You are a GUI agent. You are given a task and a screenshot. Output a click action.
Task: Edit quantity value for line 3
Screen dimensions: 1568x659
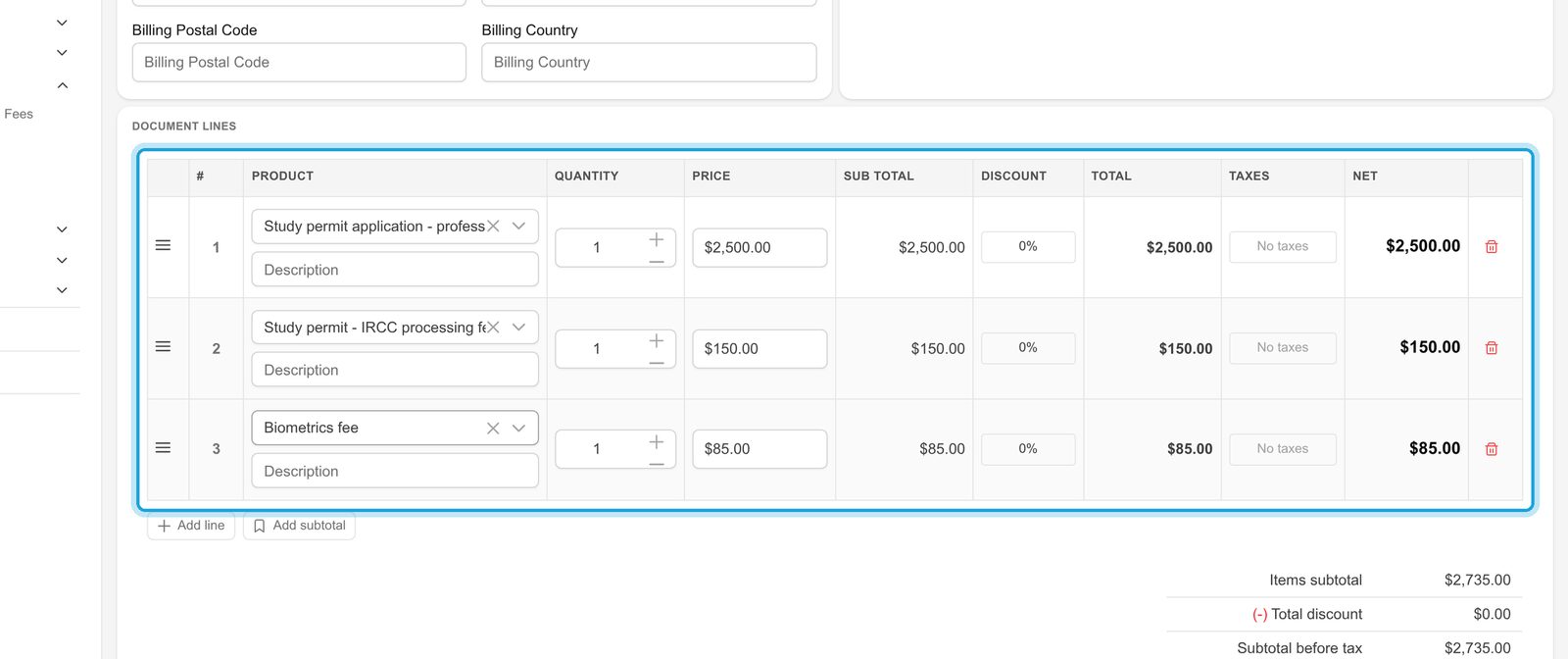pos(597,449)
